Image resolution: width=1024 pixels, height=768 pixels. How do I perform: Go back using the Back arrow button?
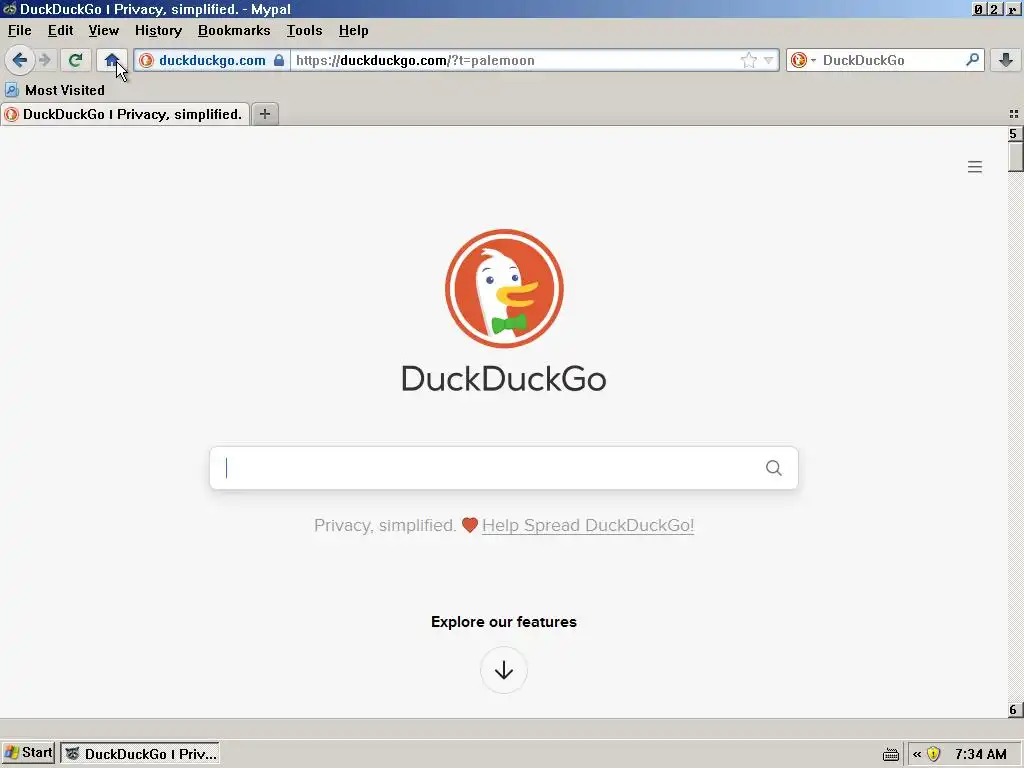20,61
